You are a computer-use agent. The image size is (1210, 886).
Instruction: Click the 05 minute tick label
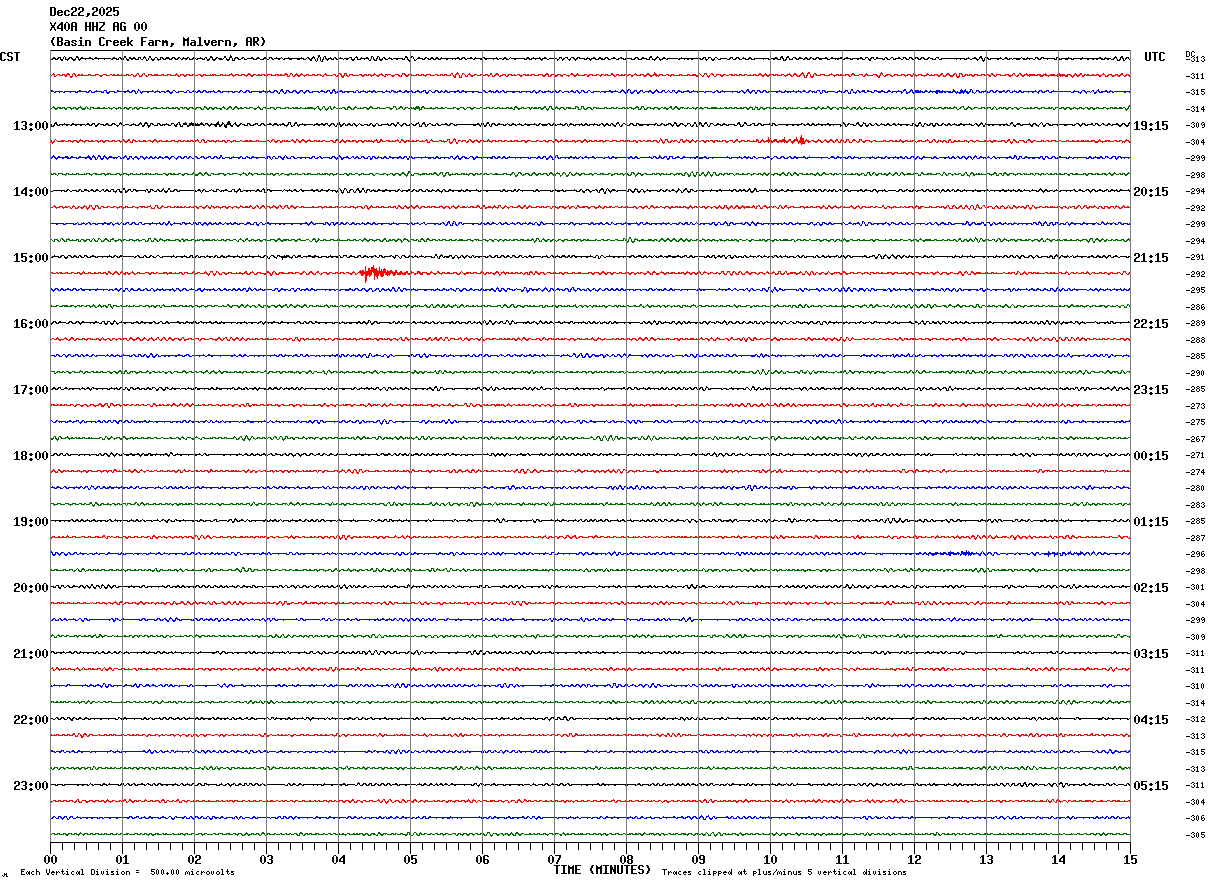(410, 859)
